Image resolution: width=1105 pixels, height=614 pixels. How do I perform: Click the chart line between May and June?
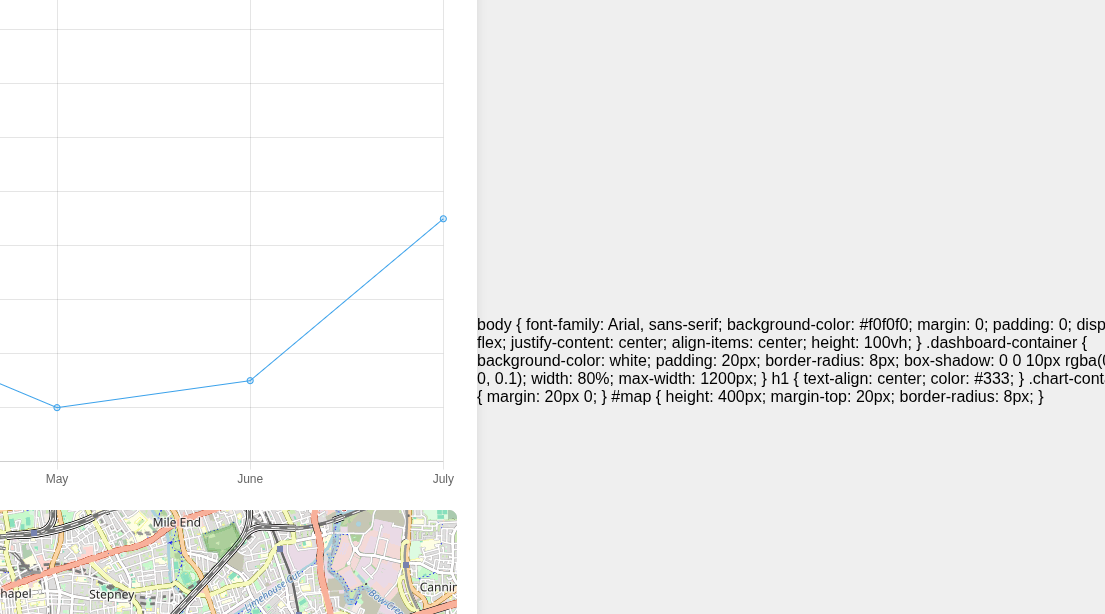153,394
